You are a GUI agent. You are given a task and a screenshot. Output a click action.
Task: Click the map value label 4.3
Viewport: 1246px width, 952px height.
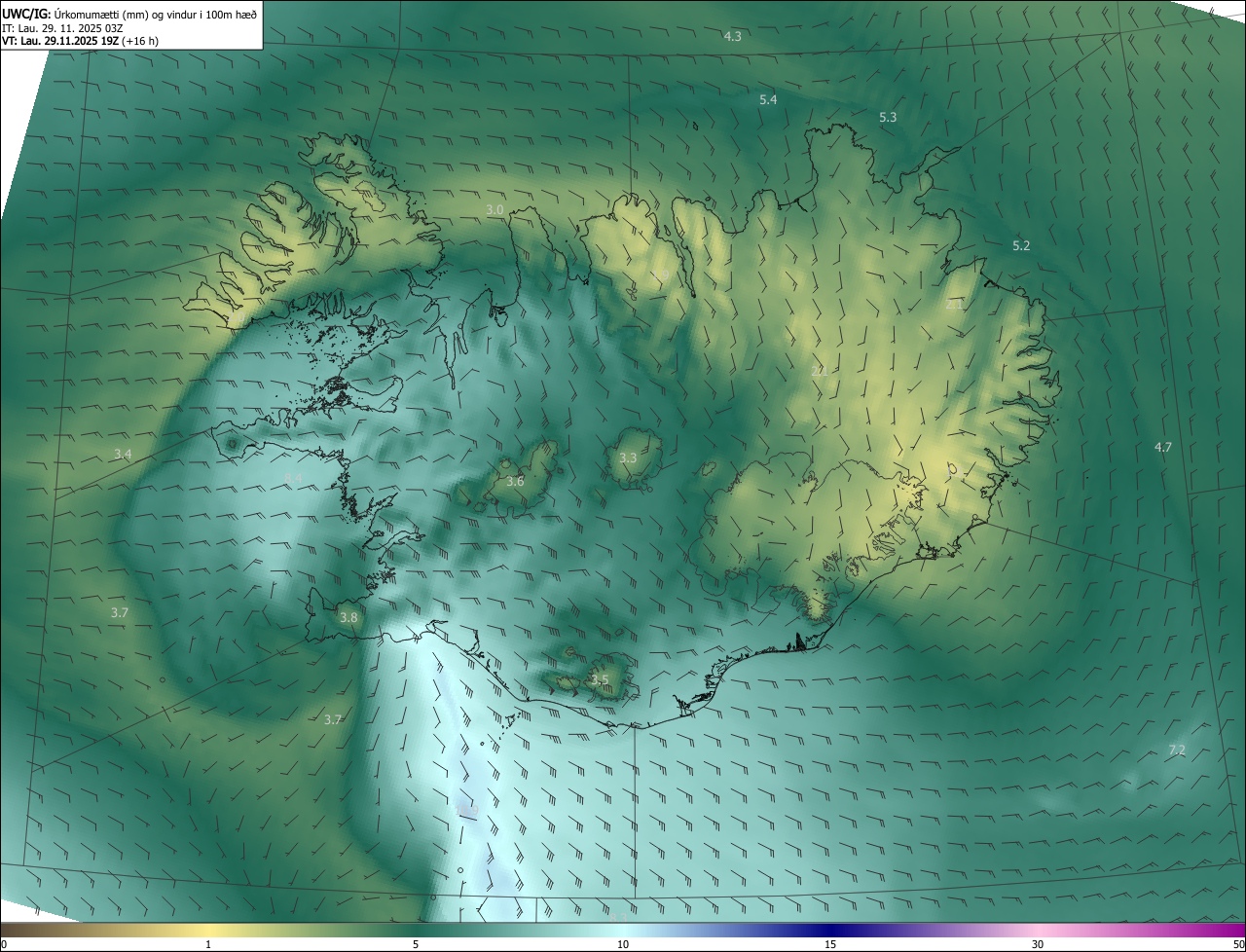click(733, 36)
